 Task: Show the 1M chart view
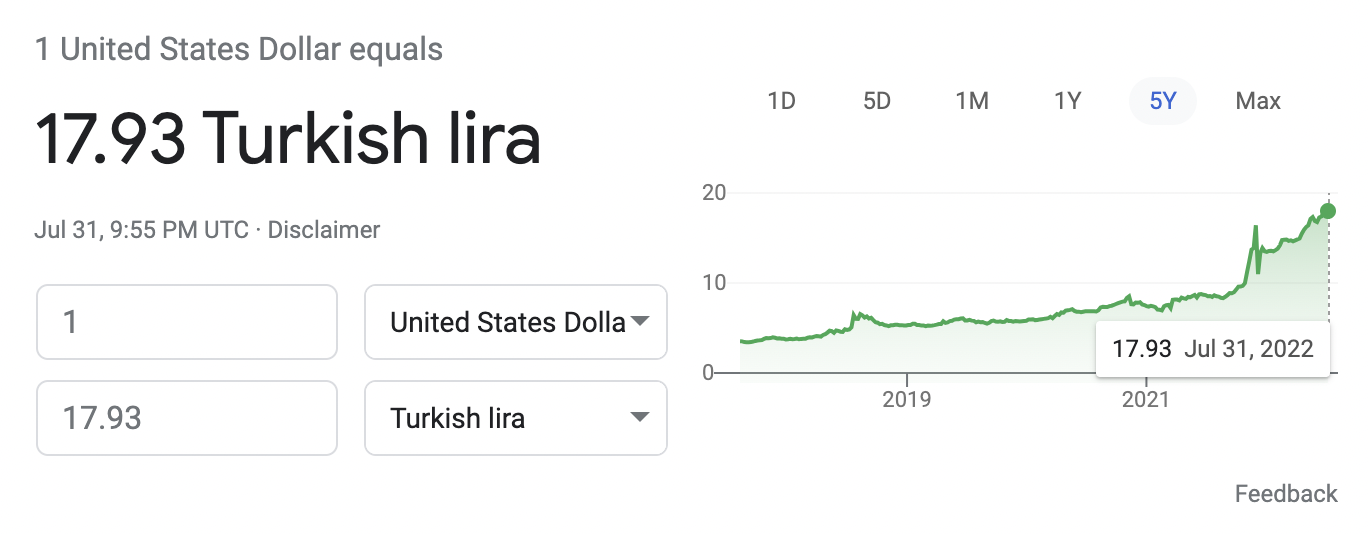971,101
